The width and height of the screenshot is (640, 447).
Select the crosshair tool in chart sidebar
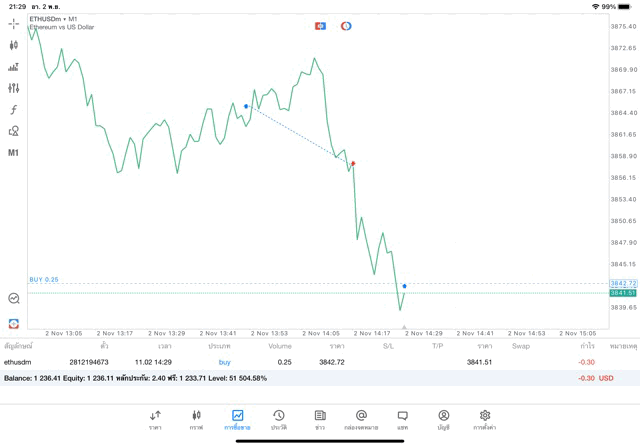click(x=14, y=22)
